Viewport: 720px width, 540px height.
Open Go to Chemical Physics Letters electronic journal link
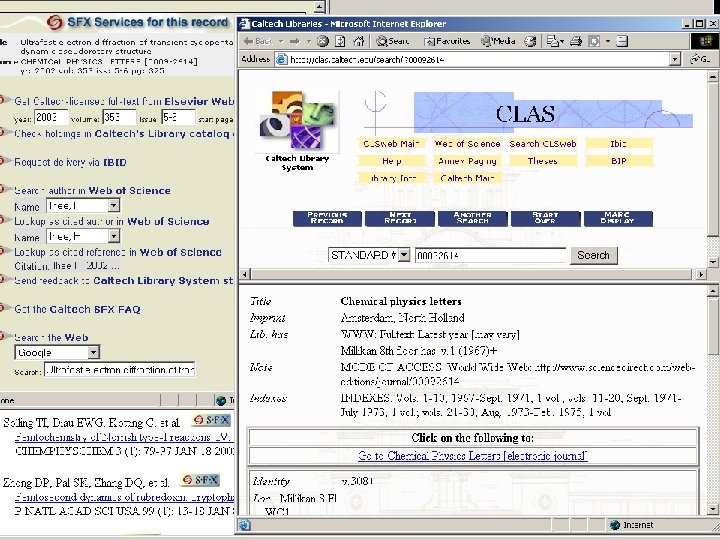[x=472, y=456]
